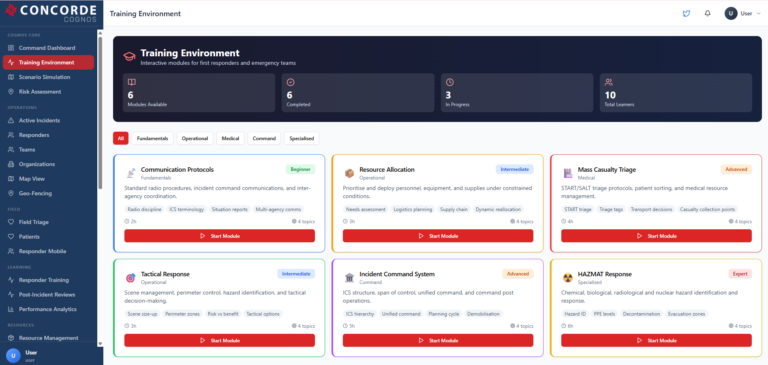Click the Perimeter zones topic tag

(182, 314)
